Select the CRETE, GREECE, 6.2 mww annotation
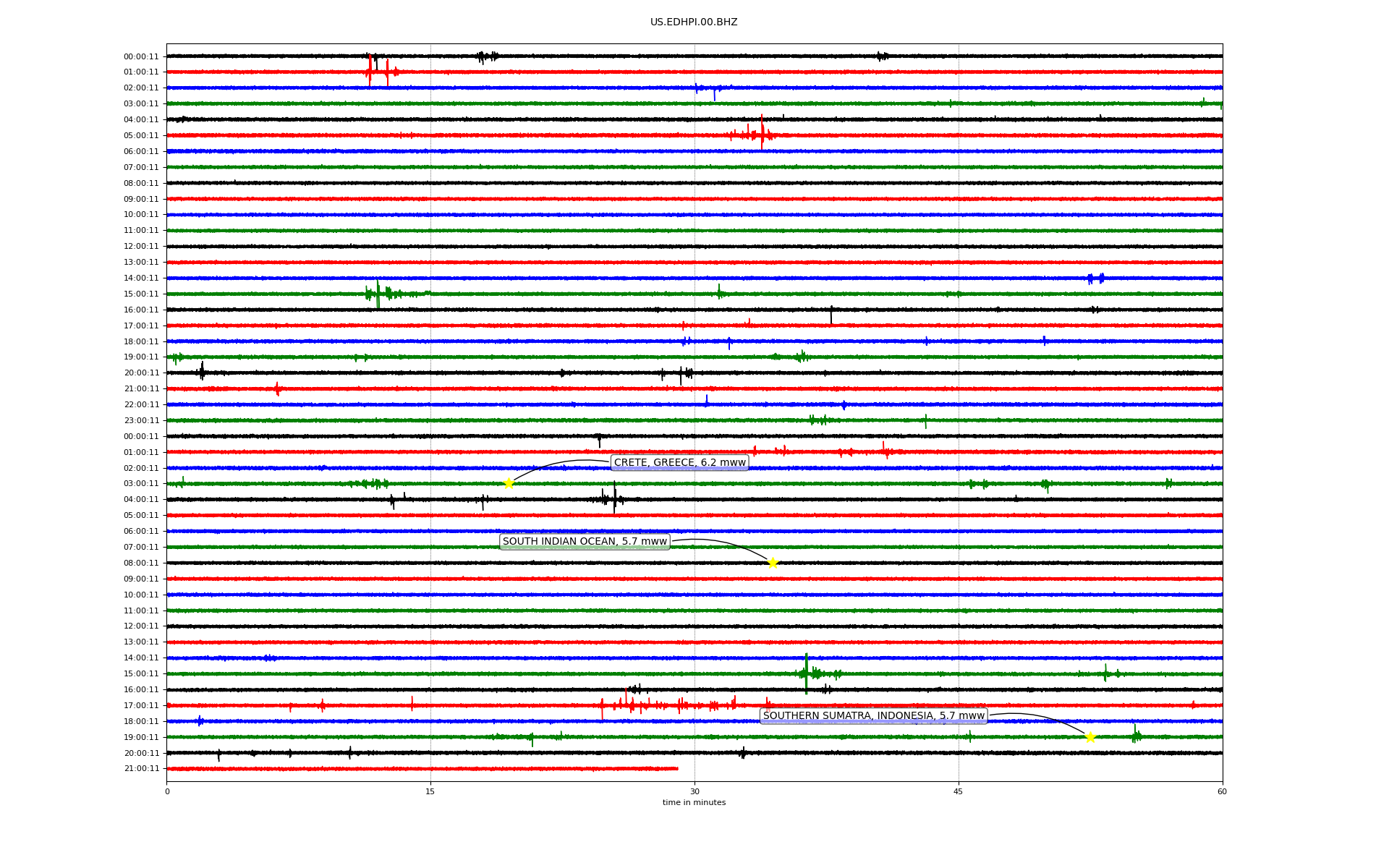 tap(680, 463)
